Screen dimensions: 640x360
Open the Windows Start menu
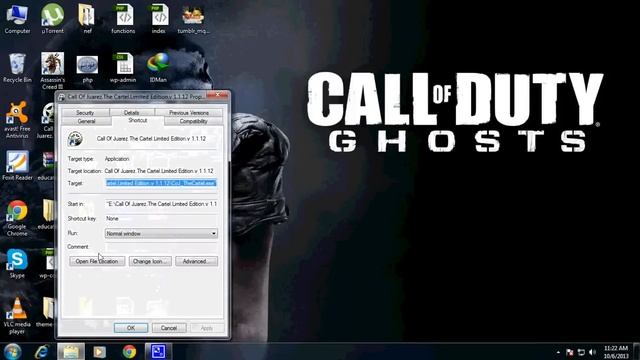point(13,351)
